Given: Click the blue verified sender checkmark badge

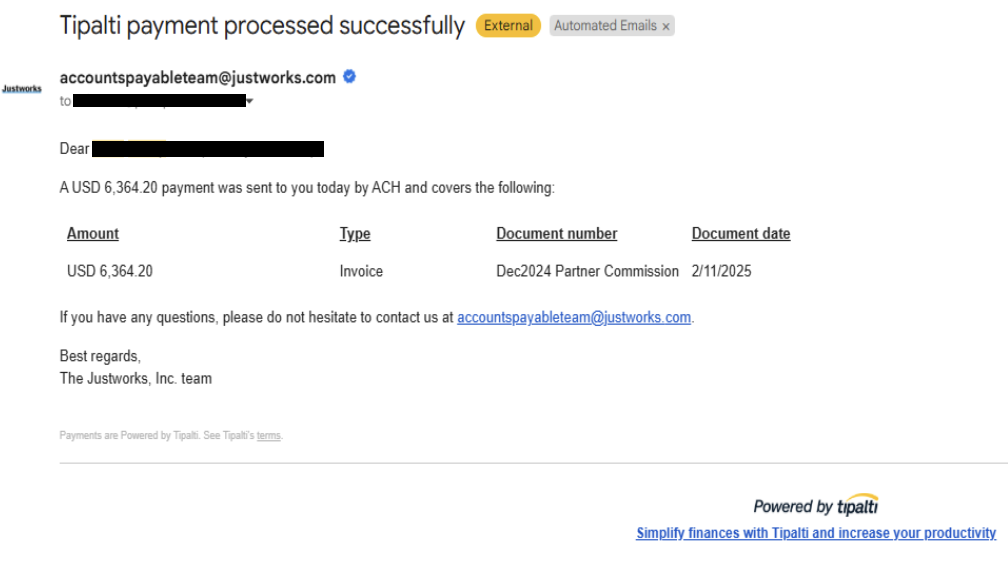Looking at the screenshot, I should [x=349, y=77].
